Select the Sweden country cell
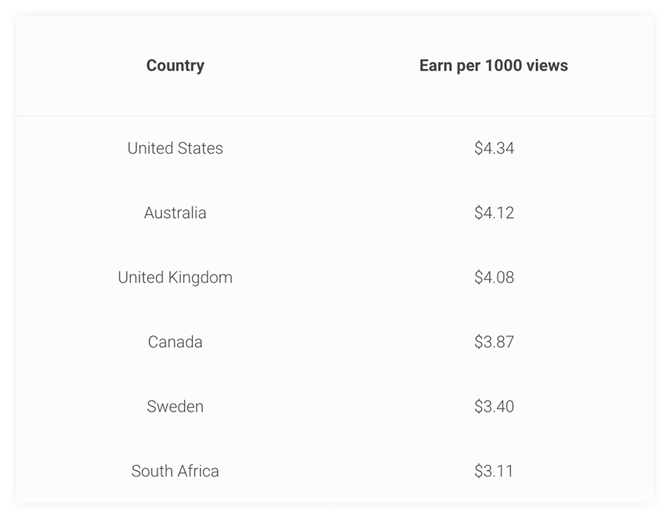 [x=175, y=406]
